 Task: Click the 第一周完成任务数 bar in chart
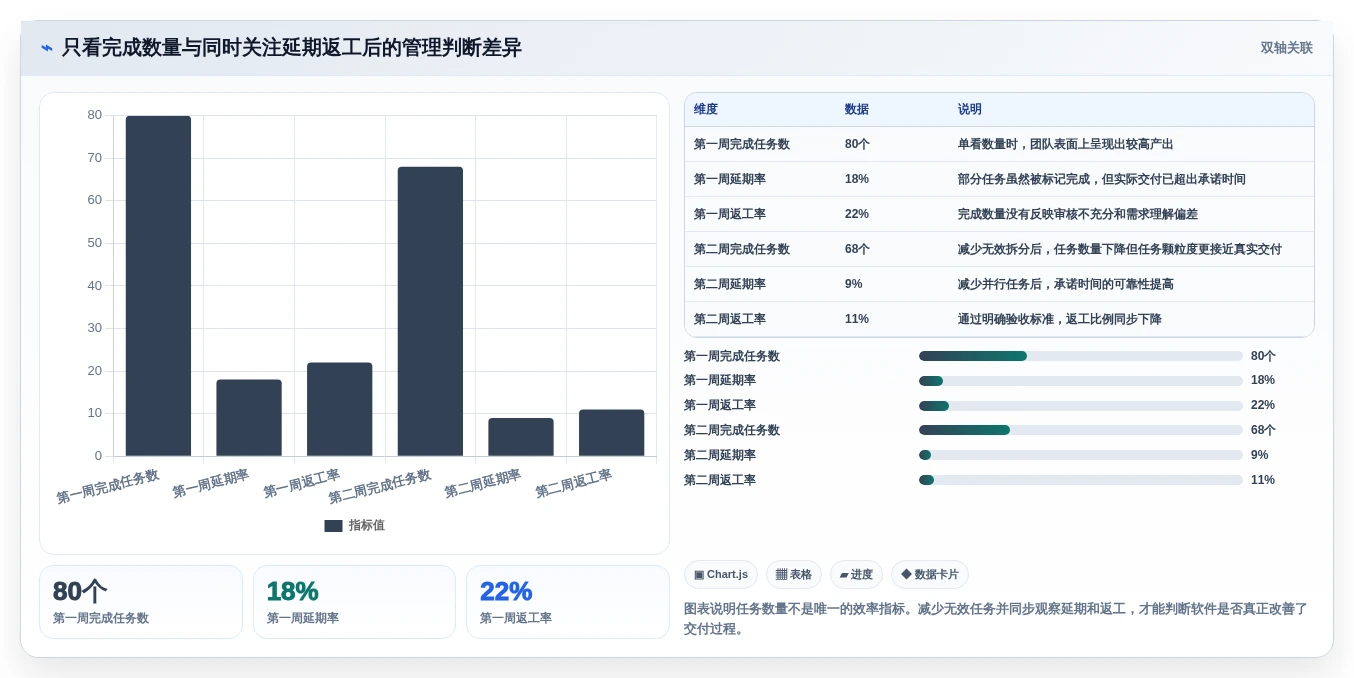pyautogui.click(x=158, y=286)
